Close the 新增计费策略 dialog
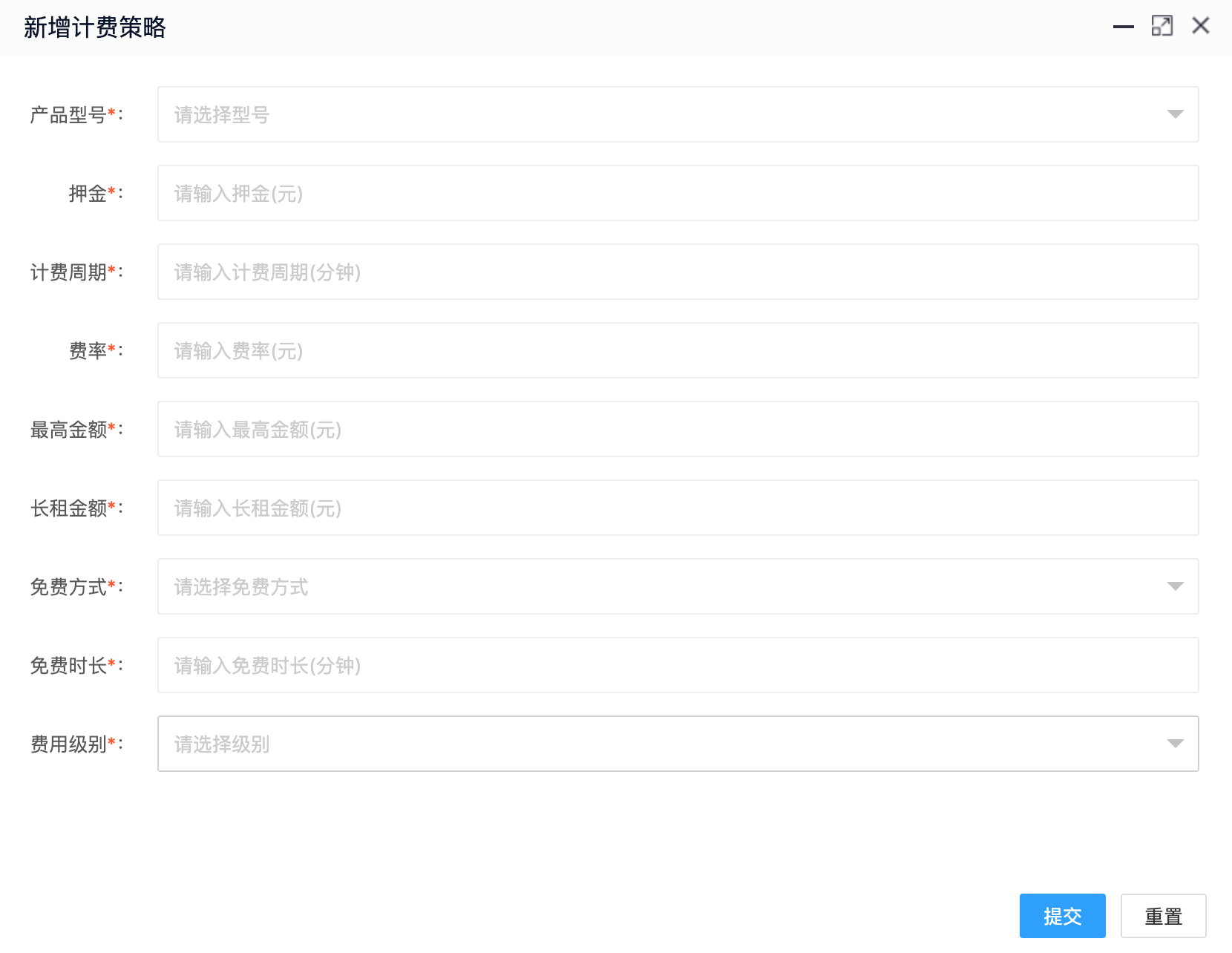The image size is (1232, 953). click(x=1201, y=26)
